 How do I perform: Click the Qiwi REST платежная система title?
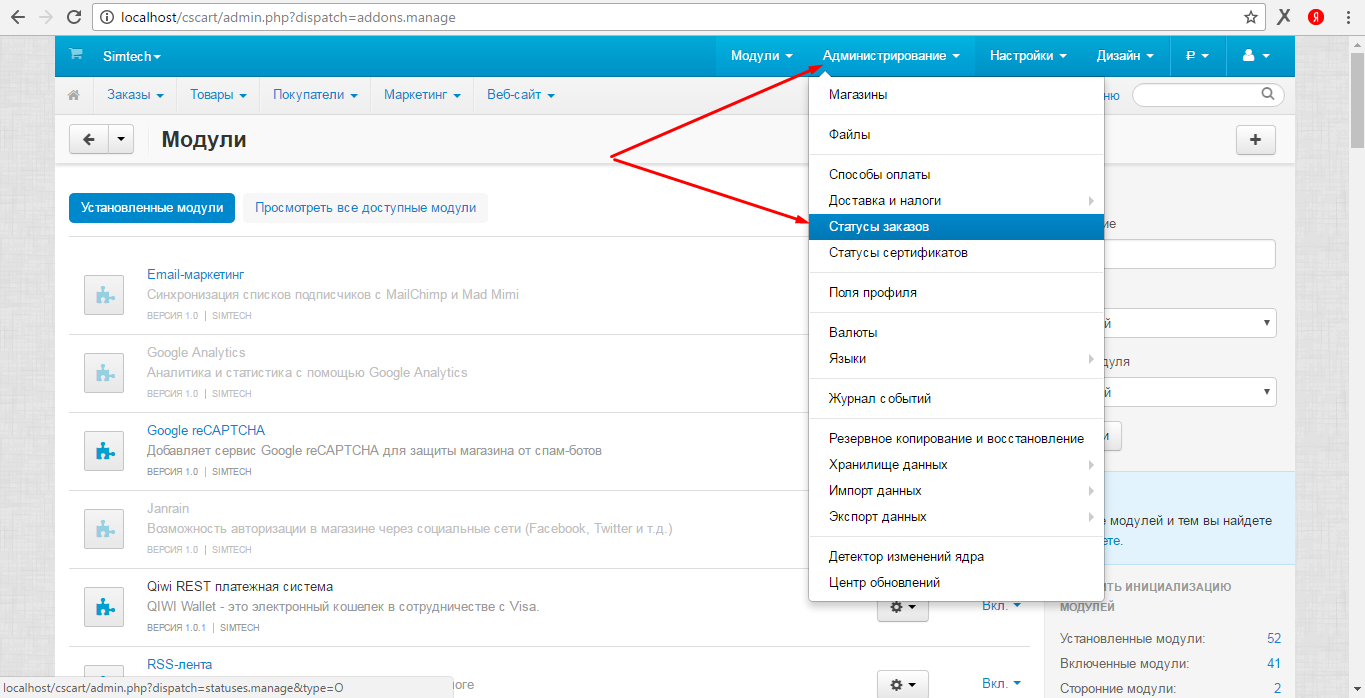tap(240, 586)
